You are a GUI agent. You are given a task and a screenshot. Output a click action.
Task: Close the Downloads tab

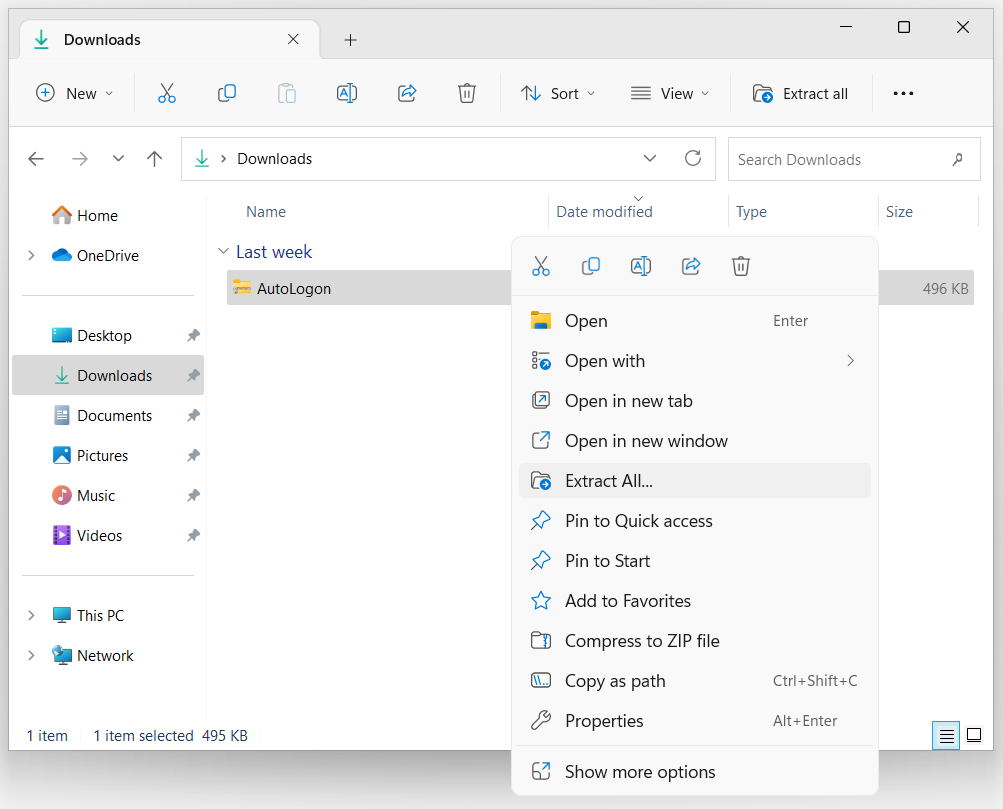point(293,40)
